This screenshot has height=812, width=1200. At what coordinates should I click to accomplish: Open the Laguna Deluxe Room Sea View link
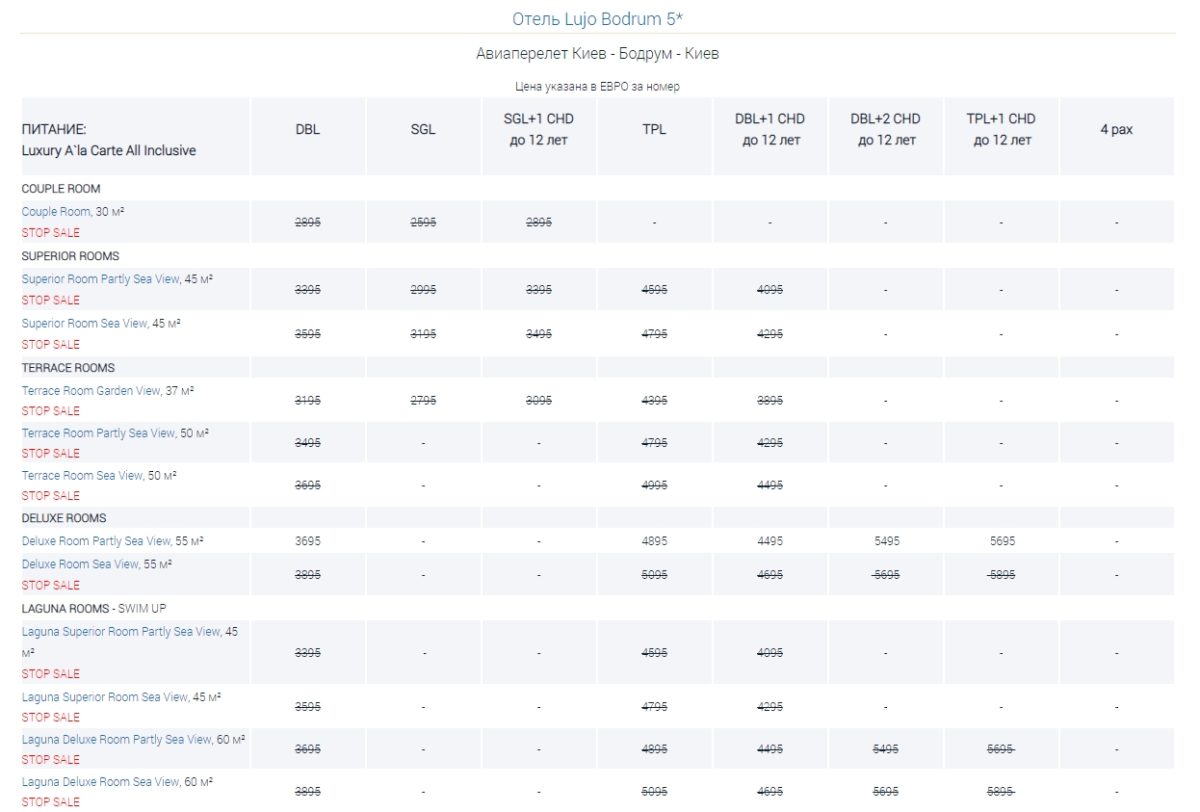pyautogui.click(x=101, y=781)
